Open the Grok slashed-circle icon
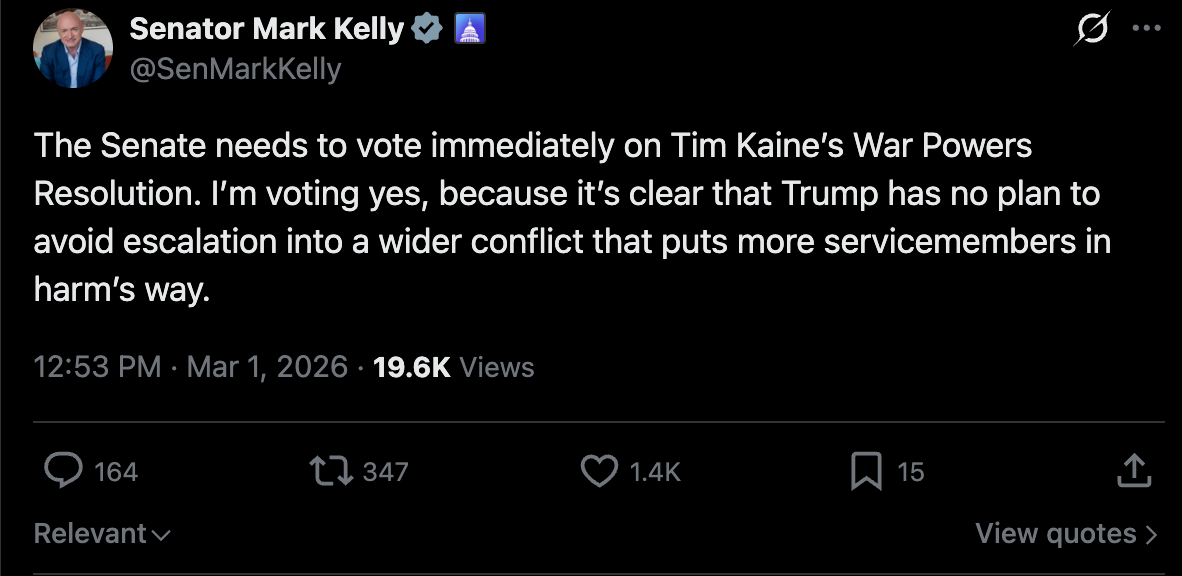 tap(1089, 31)
